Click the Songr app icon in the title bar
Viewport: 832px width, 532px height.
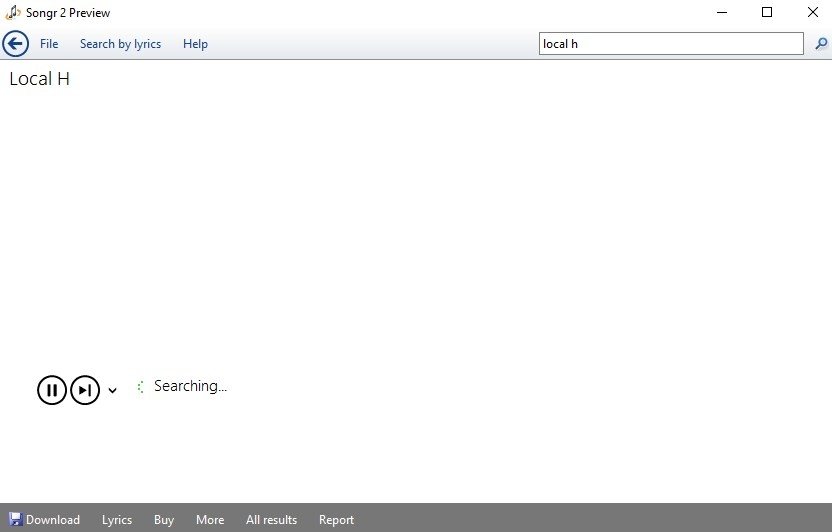coord(13,12)
